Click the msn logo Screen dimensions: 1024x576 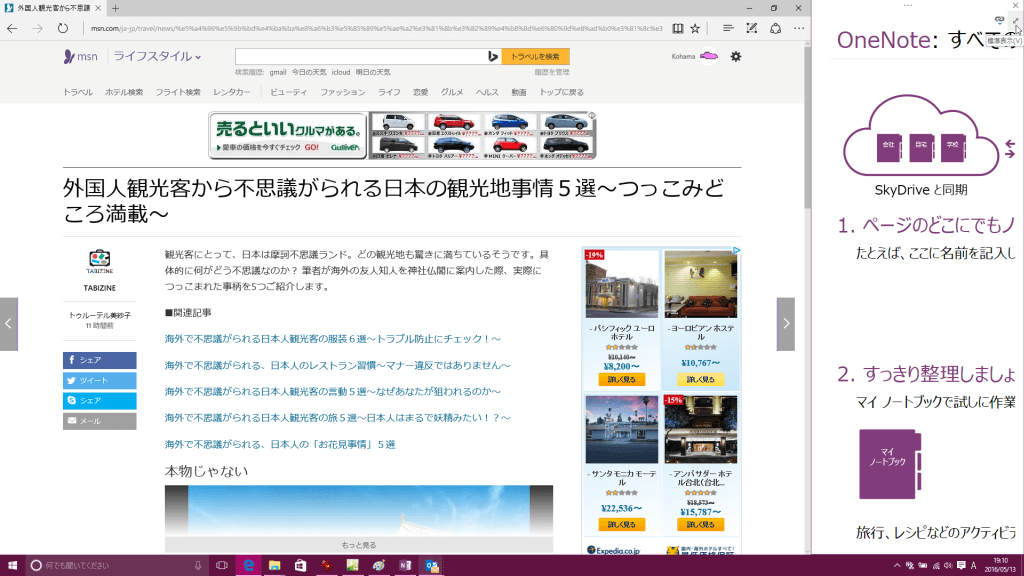[80, 56]
